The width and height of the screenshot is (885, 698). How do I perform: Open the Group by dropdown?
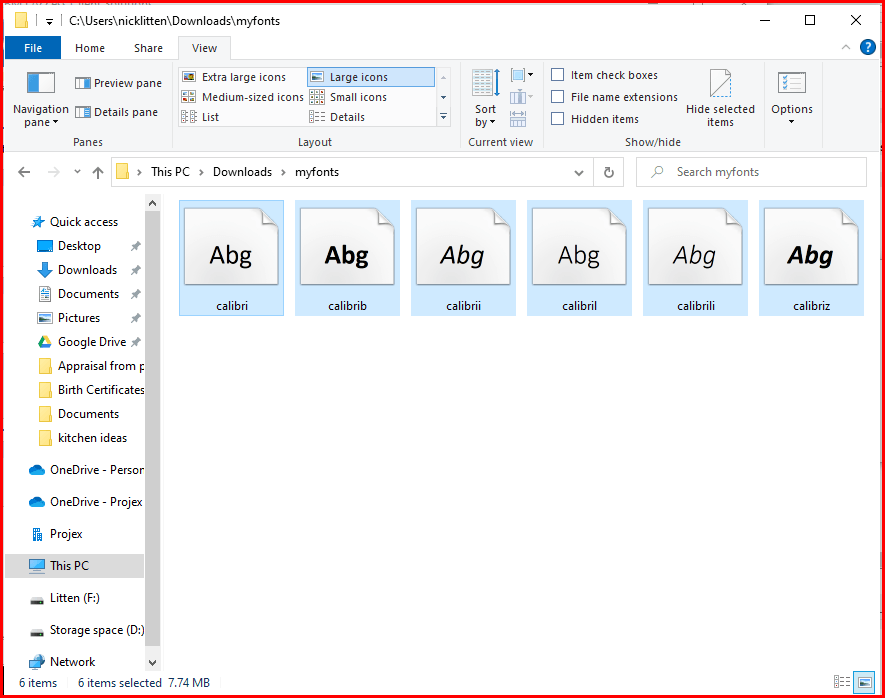[522, 75]
